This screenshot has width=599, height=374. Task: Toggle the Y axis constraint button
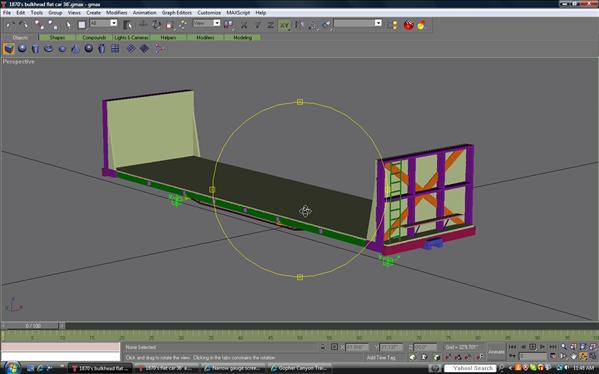coord(257,25)
